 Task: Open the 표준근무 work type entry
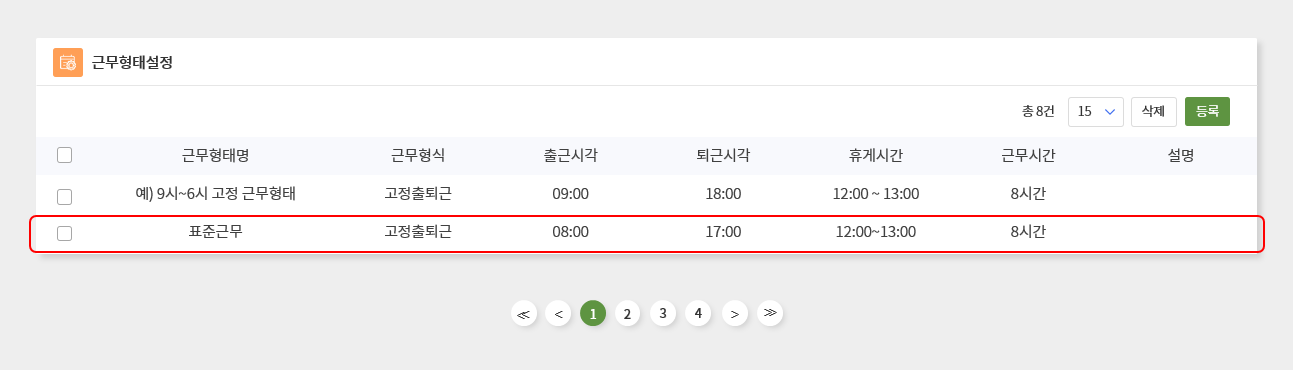216,232
